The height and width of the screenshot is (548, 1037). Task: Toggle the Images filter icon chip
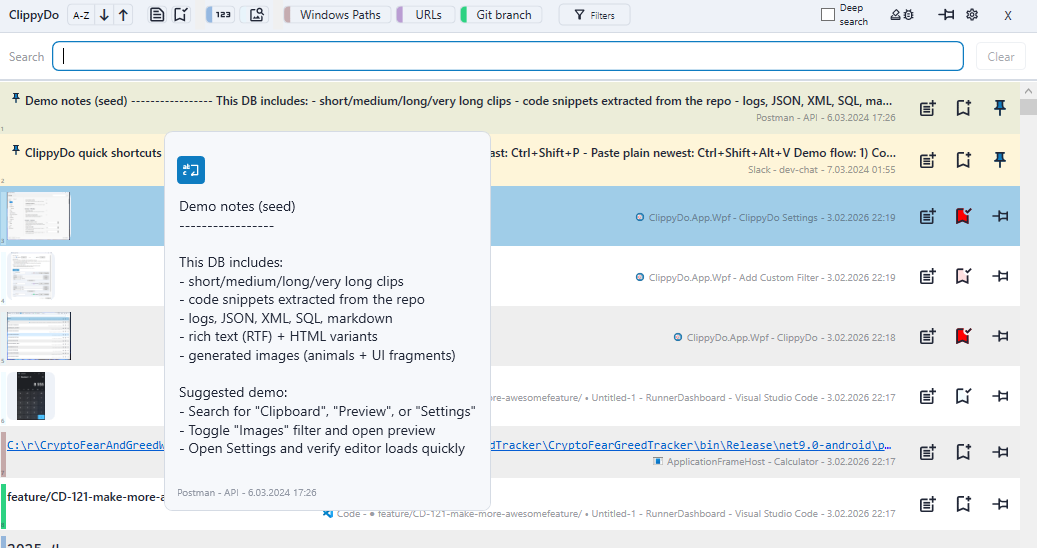click(x=257, y=15)
